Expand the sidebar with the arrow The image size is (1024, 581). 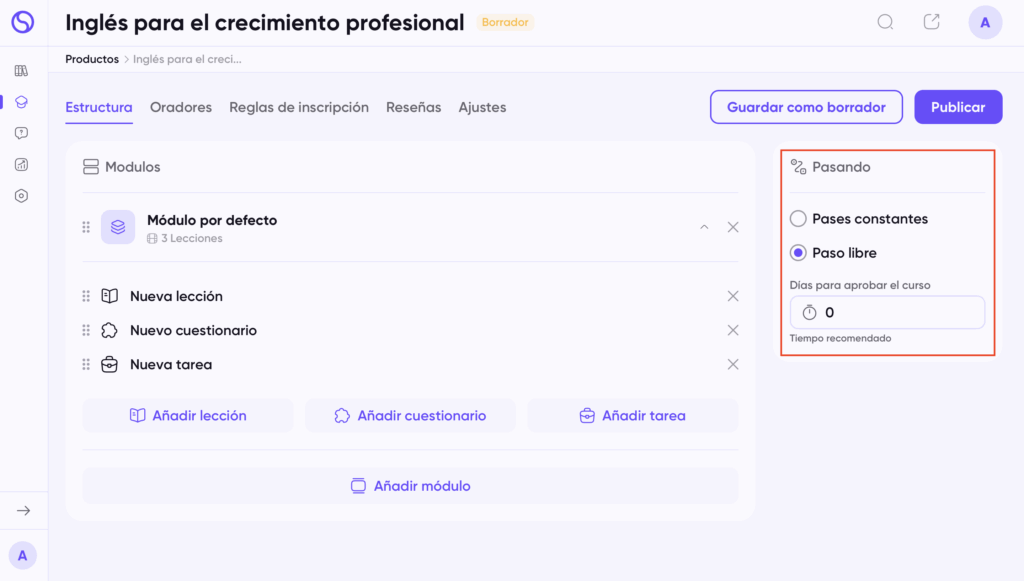(x=23, y=511)
